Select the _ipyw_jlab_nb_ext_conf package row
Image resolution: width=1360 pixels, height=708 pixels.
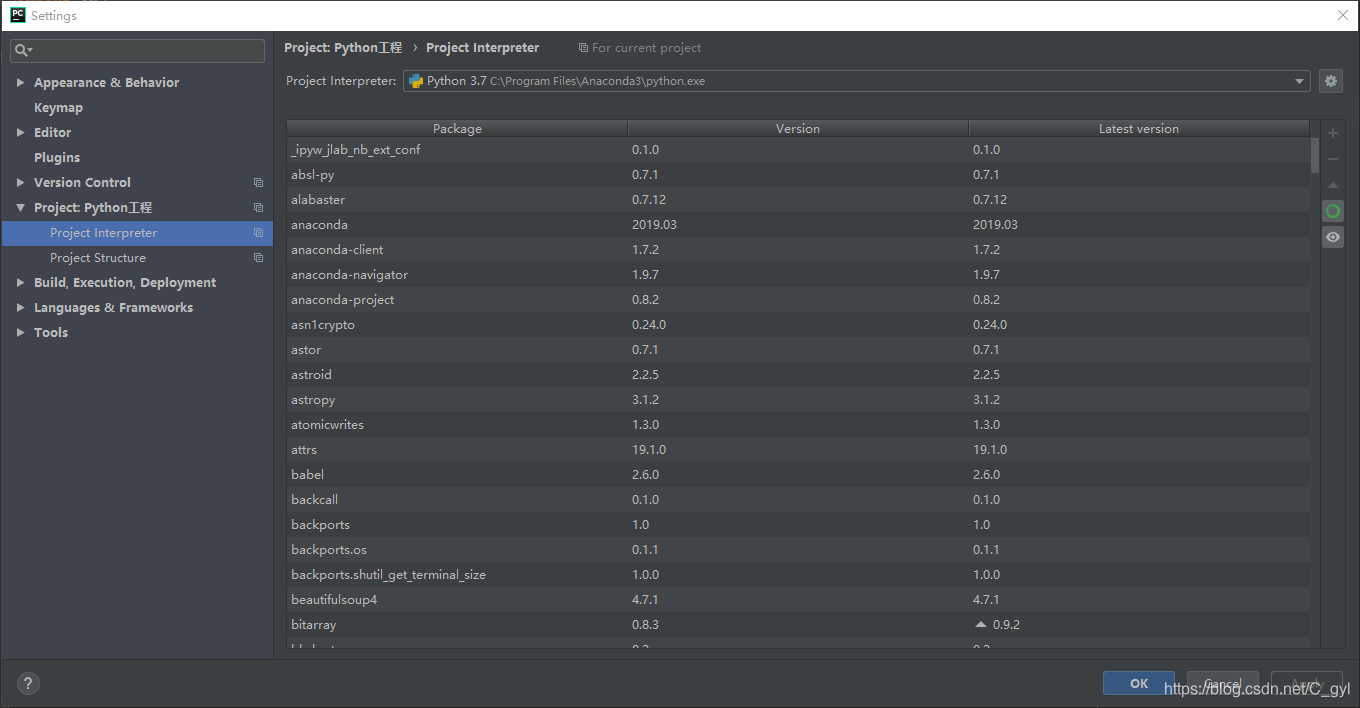click(798, 150)
